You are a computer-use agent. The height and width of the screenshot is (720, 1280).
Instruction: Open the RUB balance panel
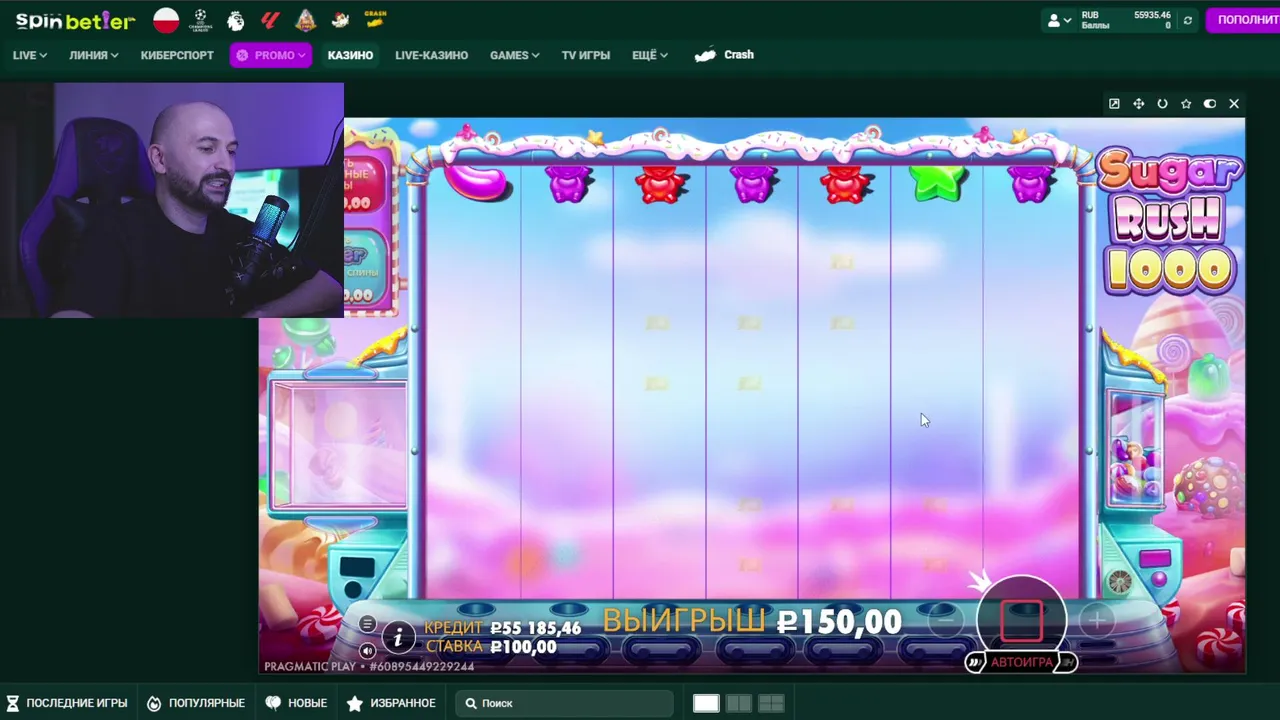(1126, 20)
